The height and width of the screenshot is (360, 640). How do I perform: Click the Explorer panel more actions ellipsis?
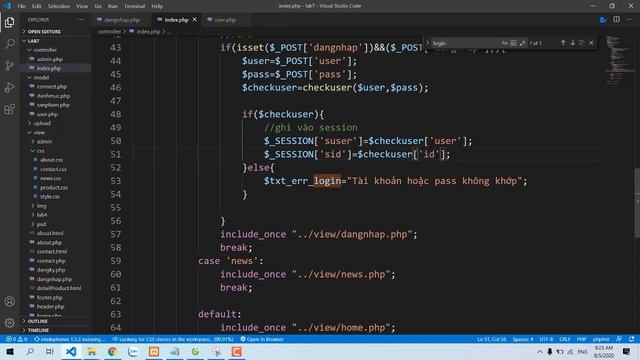coord(80,20)
